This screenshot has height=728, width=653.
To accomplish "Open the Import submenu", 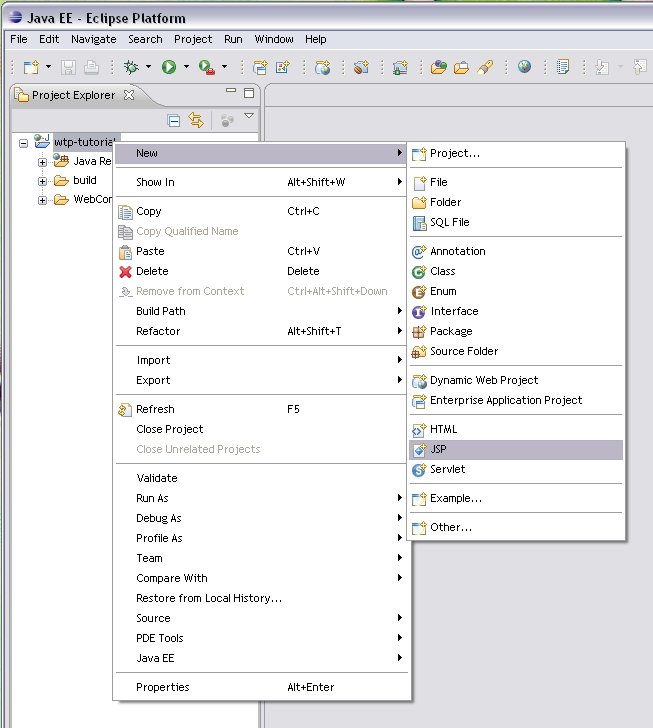I will point(261,360).
